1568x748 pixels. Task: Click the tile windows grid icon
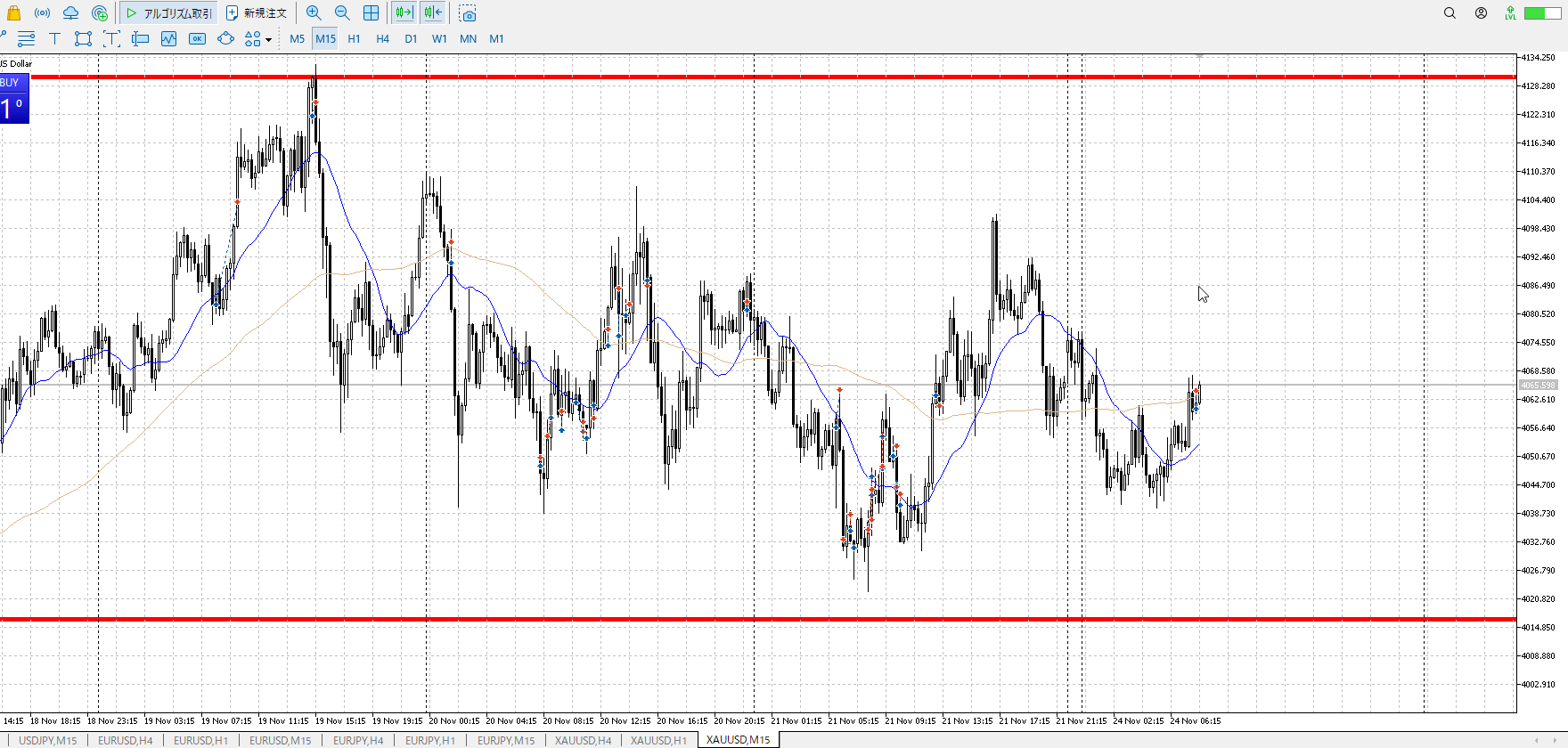tap(371, 13)
